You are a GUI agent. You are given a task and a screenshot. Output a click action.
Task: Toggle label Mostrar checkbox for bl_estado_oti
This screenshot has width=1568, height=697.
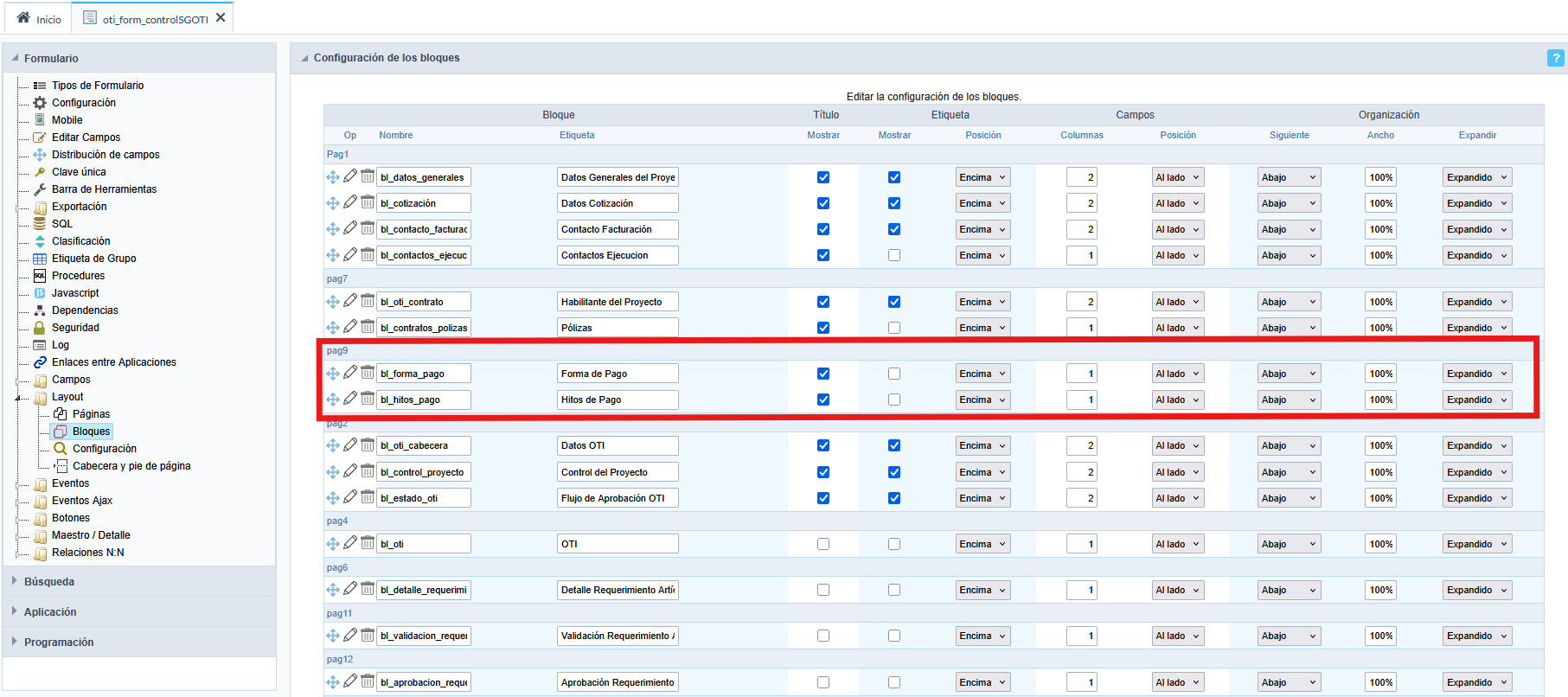pyautogui.click(x=894, y=498)
